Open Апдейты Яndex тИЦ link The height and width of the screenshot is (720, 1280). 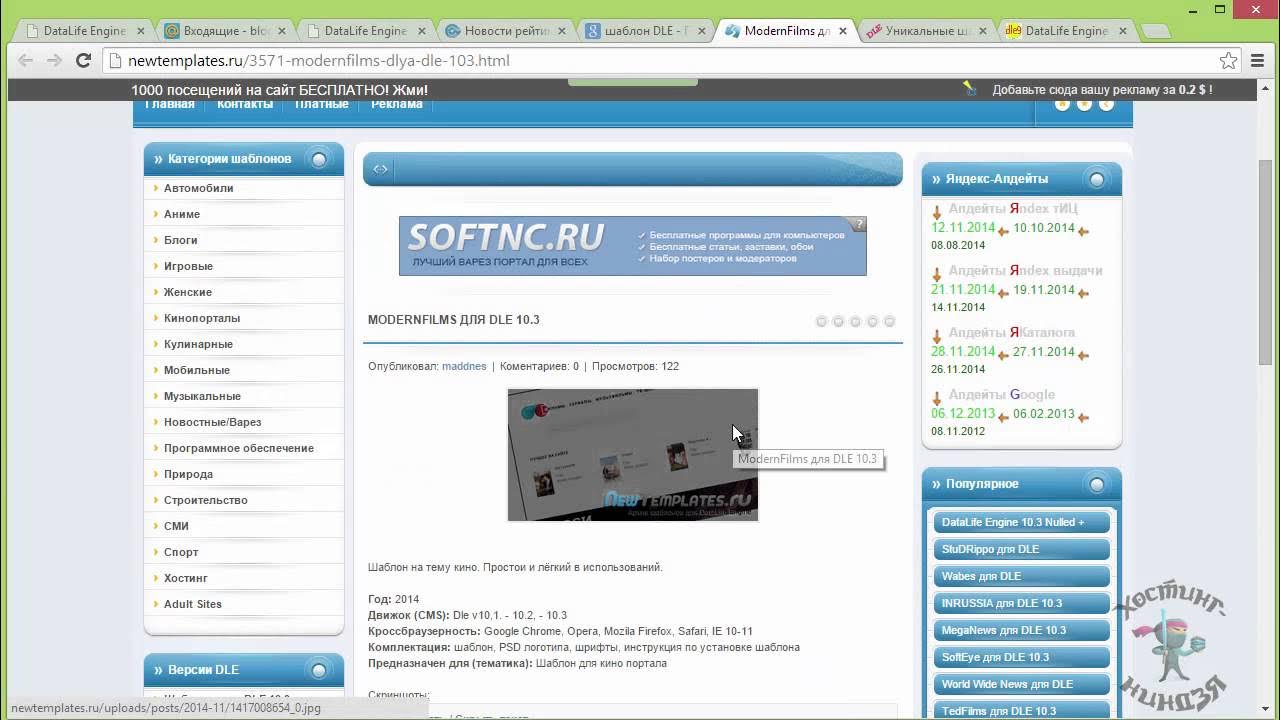(1013, 209)
